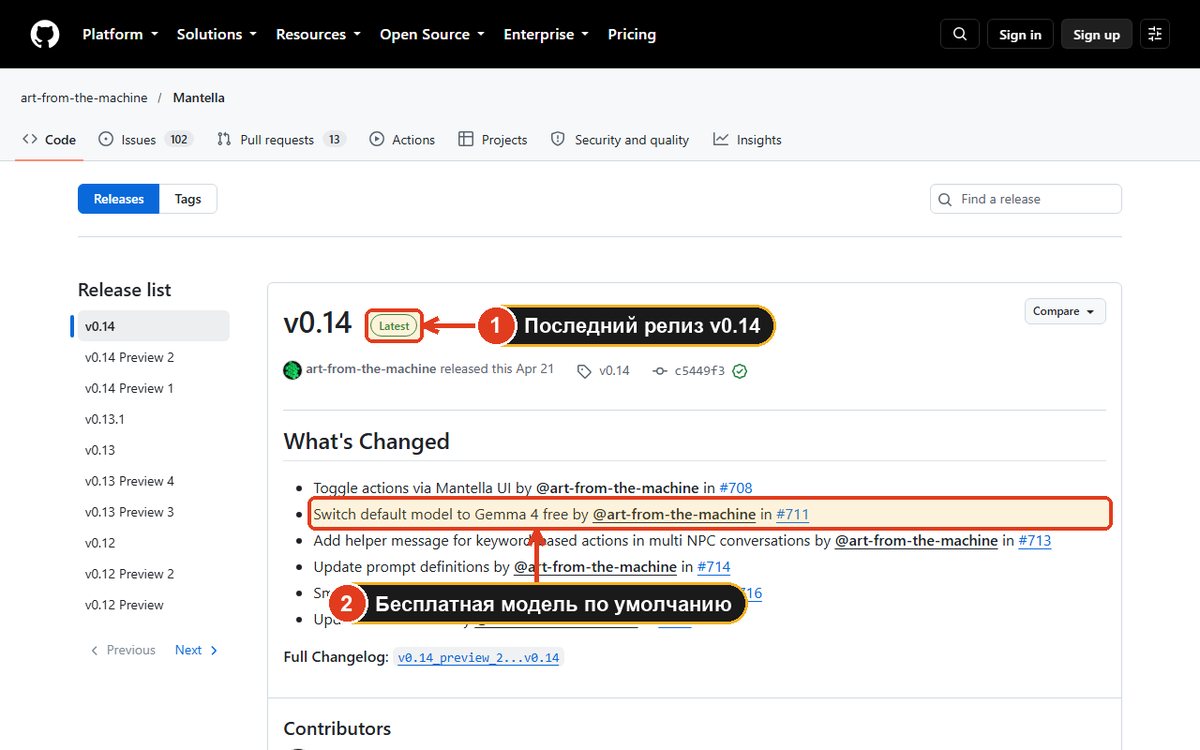Open @art-from-the-machine mention on #713 line
This screenshot has width=1200, height=750.
pos(916,540)
